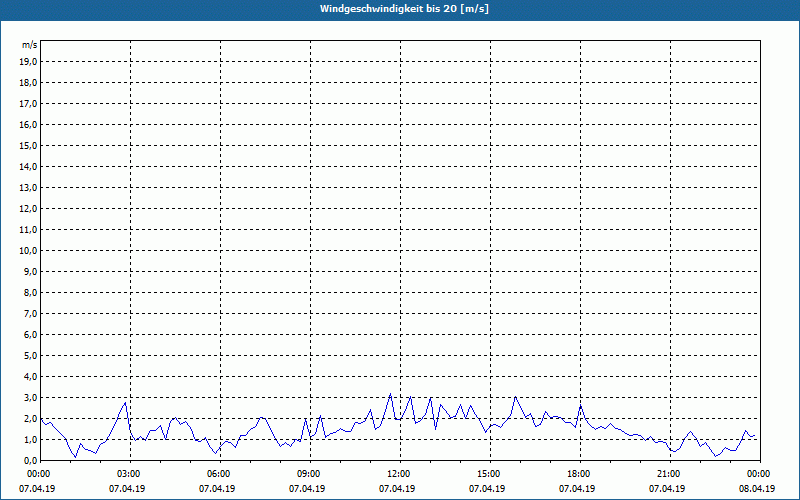Select the 1,0 y-axis label
The height and width of the screenshot is (500, 800).
click(x=30, y=439)
